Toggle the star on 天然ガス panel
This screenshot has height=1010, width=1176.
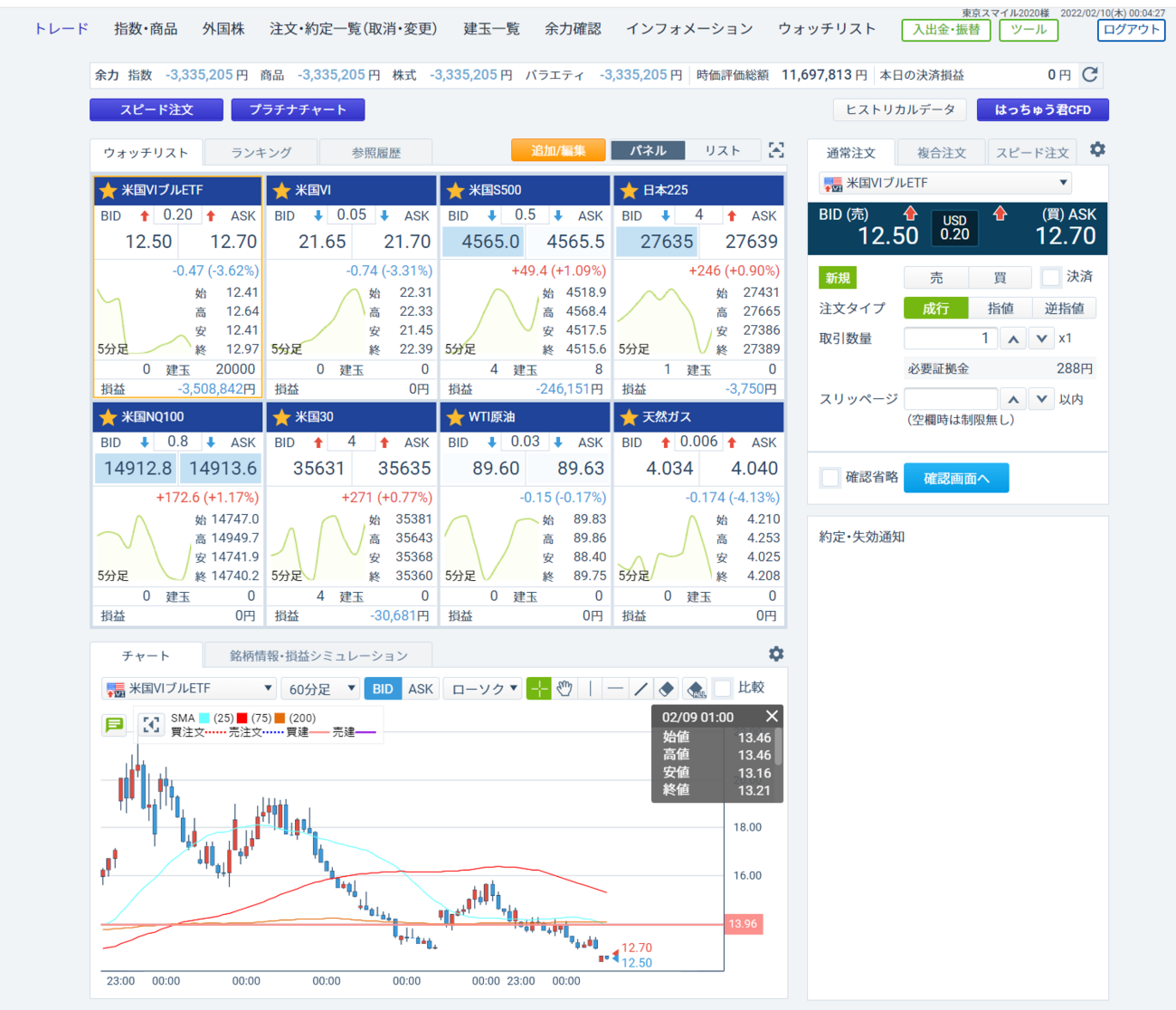629,417
